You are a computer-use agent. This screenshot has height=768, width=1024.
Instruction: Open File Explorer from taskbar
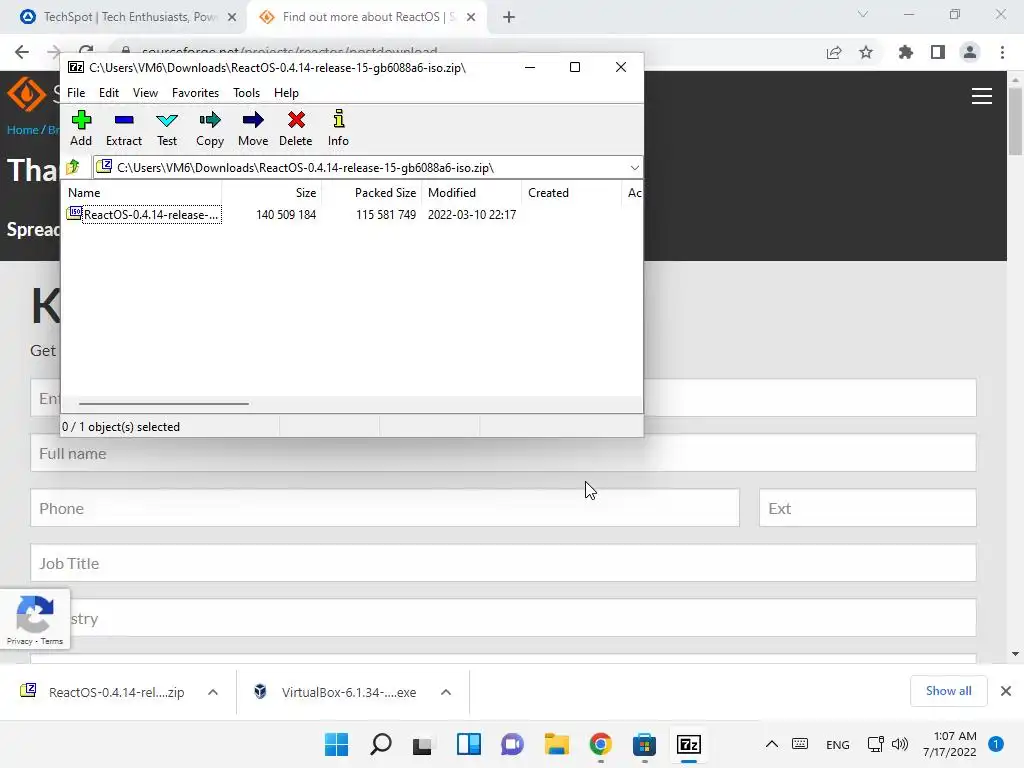(556, 744)
